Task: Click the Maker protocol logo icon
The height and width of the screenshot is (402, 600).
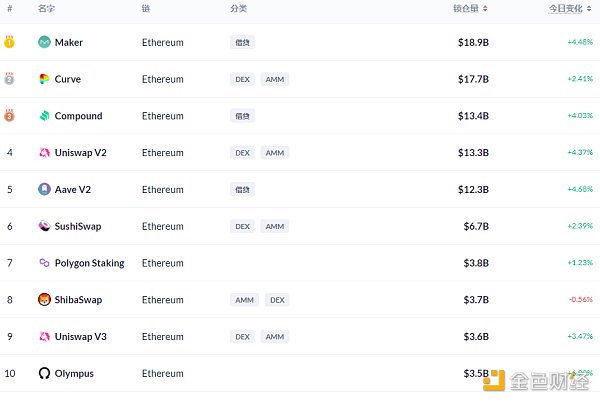Action: pyautogui.click(x=44, y=42)
